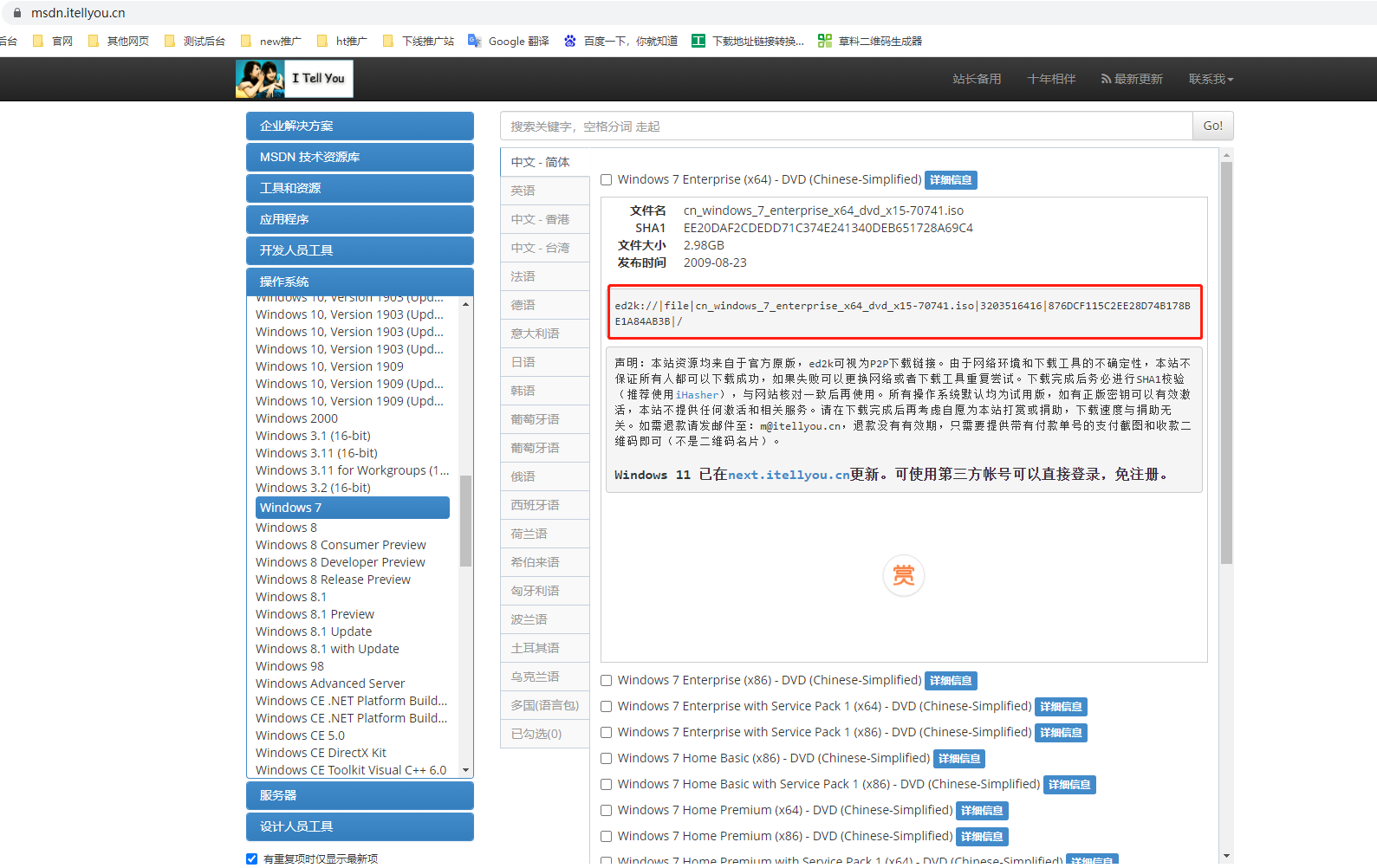
Task: Check Windows 7 Home Premium (x64) DVD checkbox
Action: pos(607,811)
